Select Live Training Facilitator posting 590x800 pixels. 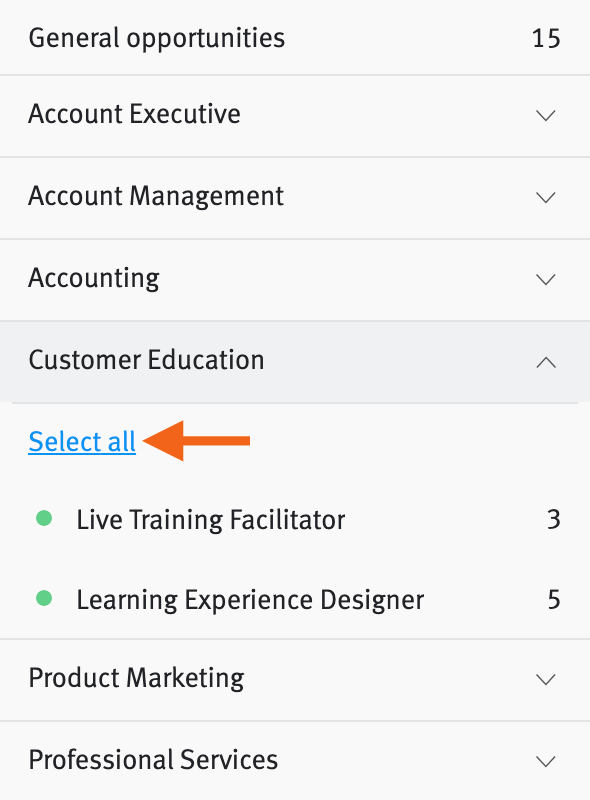(x=295, y=519)
